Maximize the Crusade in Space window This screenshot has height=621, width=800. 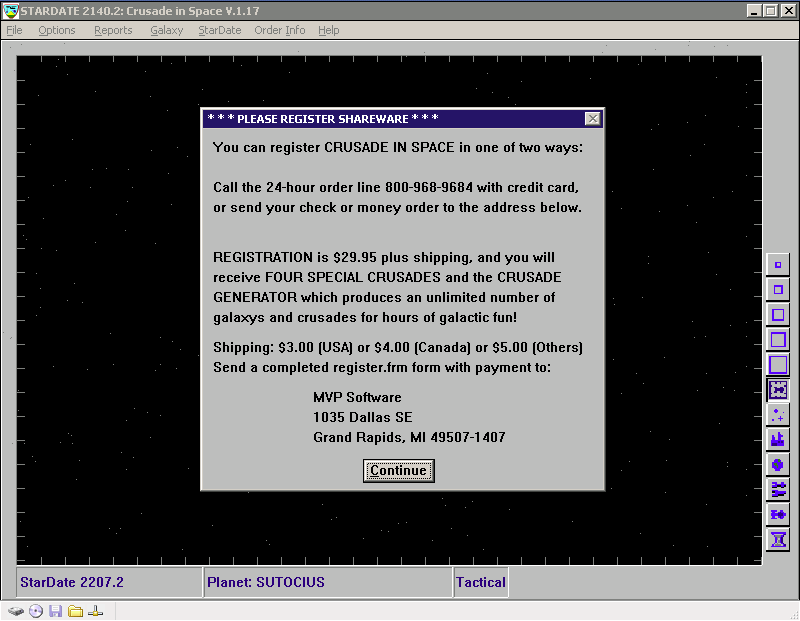pyautogui.click(x=771, y=11)
